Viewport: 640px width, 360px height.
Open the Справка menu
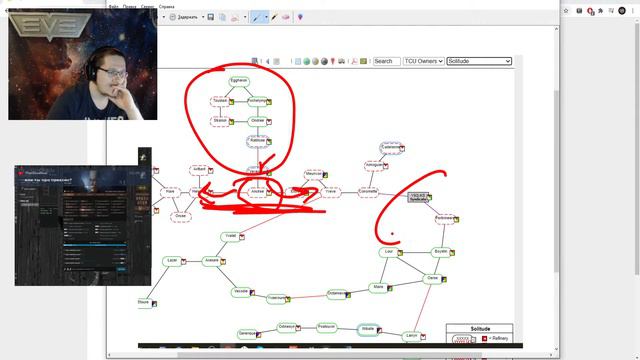[x=166, y=7]
